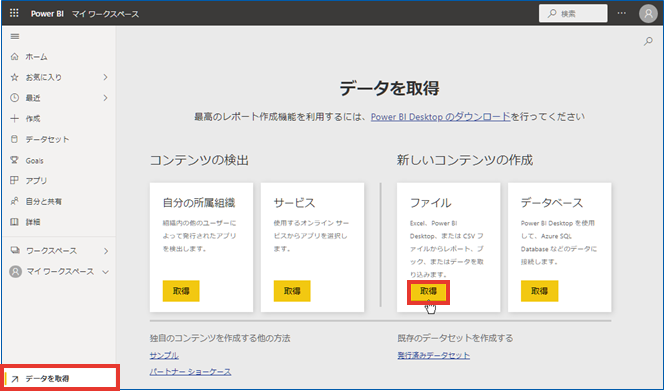
Task: Click the ワークスペース monitor icon
Action: (x=15, y=250)
